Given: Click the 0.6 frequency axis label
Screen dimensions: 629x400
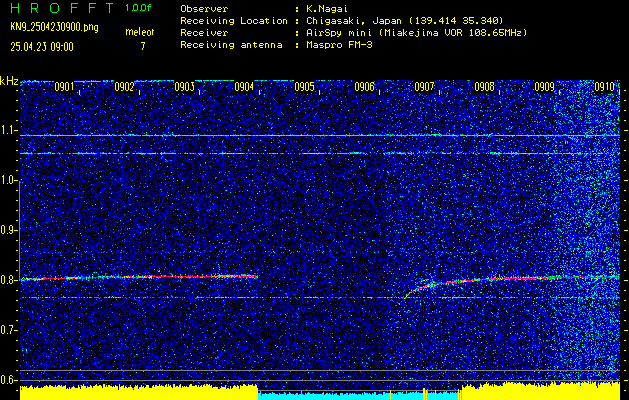Looking at the screenshot, I should point(9,380).
